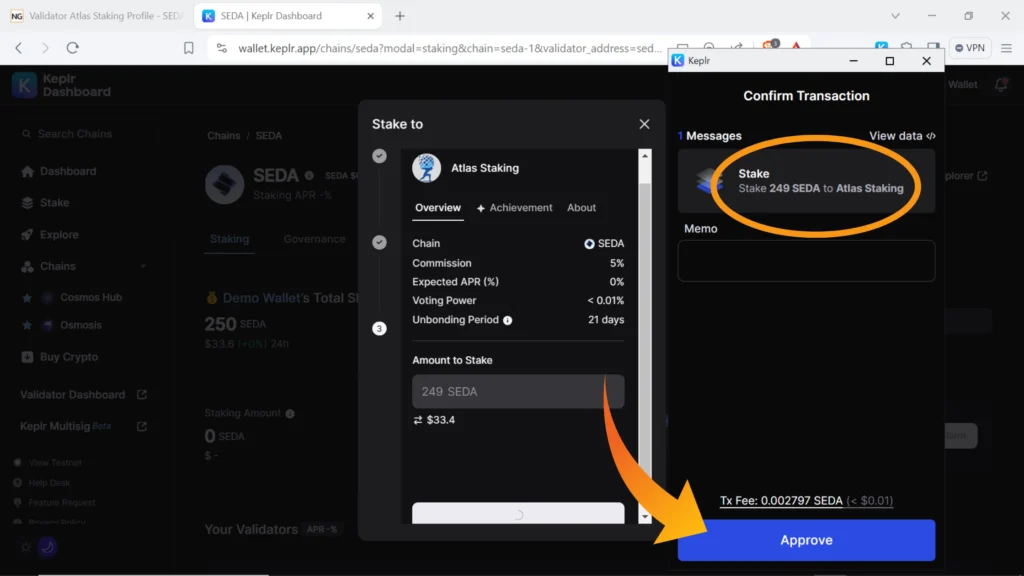
Task: Expand View data in Confirm Transaction
Action: (902, 136)
